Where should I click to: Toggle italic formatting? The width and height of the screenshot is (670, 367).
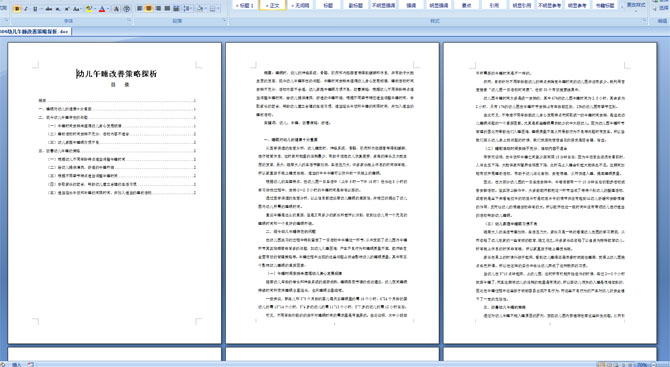pos(26,9)
